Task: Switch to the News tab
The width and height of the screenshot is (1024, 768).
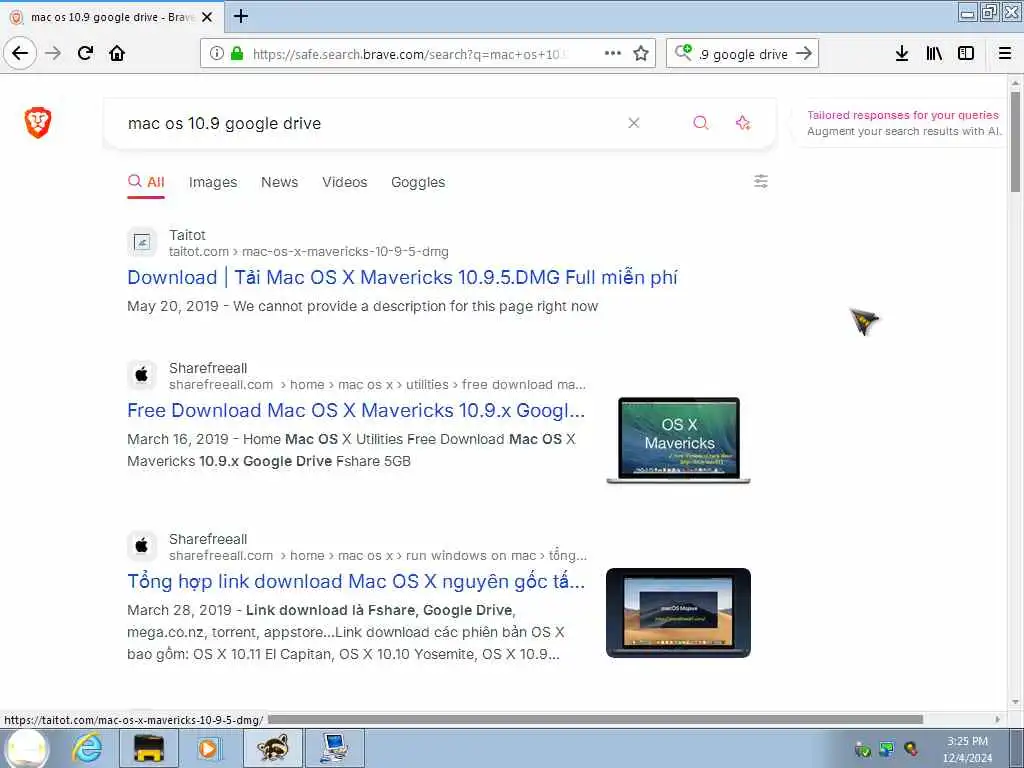Action: coord(280,182)
